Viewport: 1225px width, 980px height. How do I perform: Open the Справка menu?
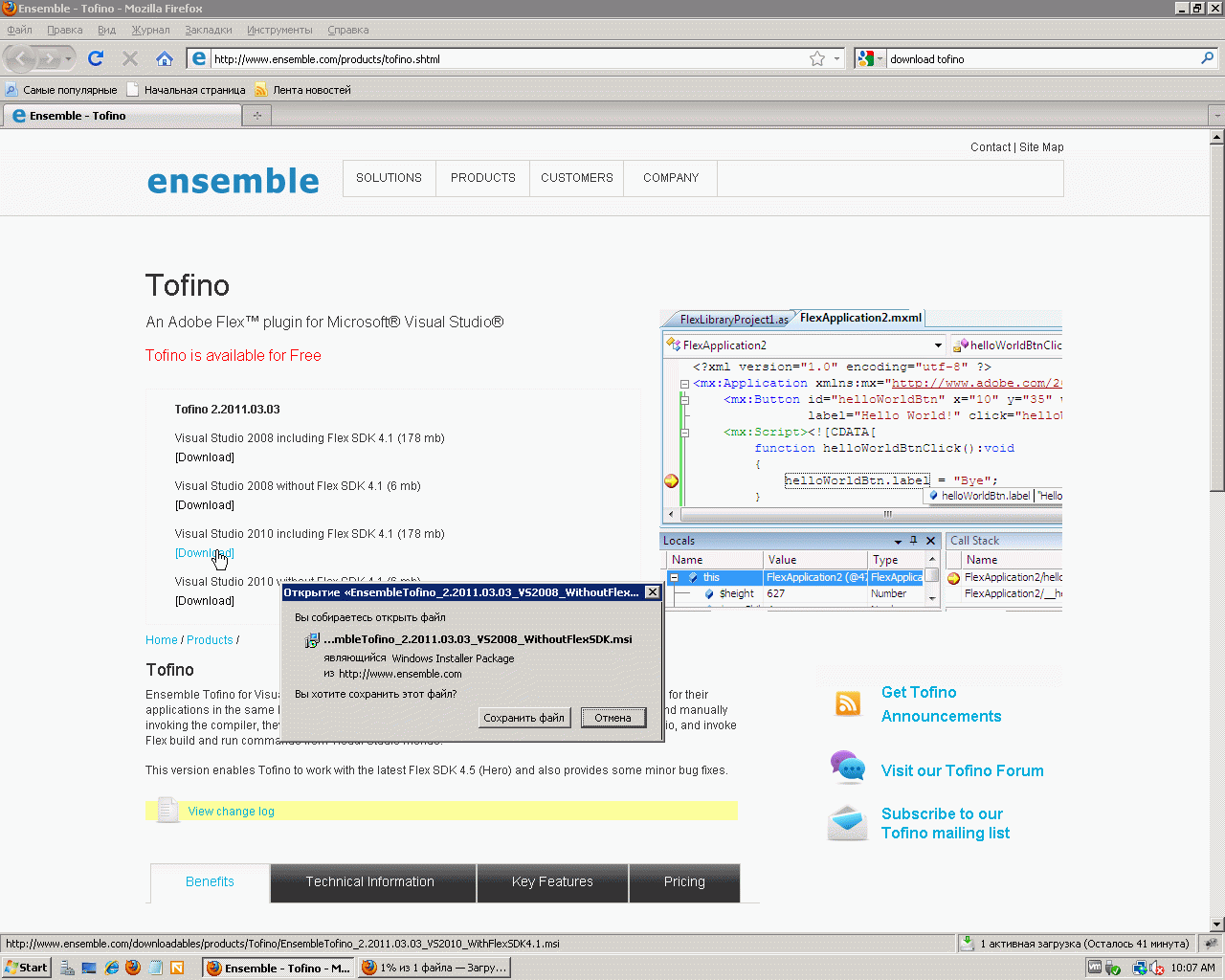[348, 30]
